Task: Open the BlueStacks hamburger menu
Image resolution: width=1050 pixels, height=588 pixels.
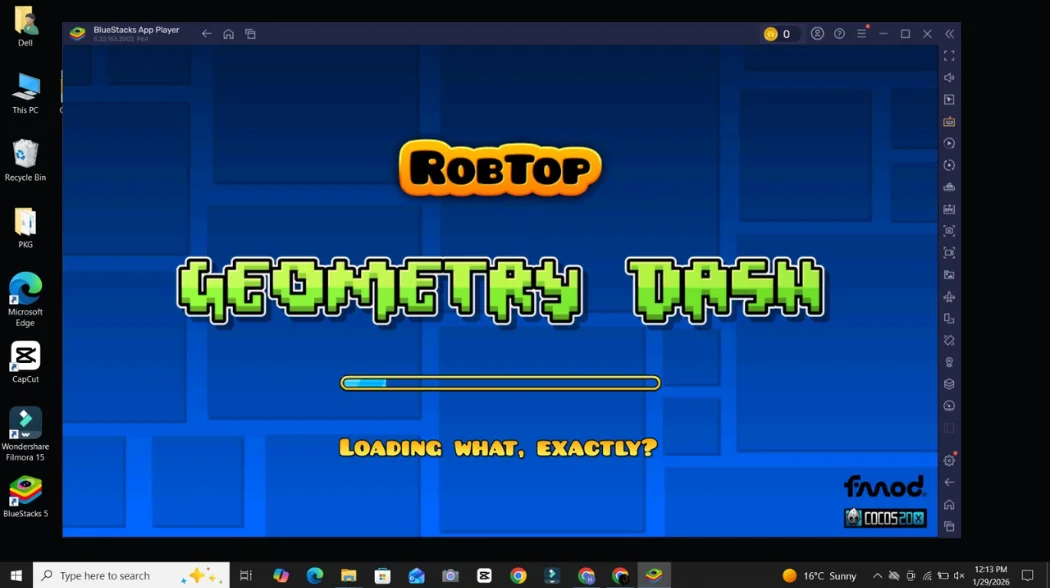Action: [x=861, y=34]
